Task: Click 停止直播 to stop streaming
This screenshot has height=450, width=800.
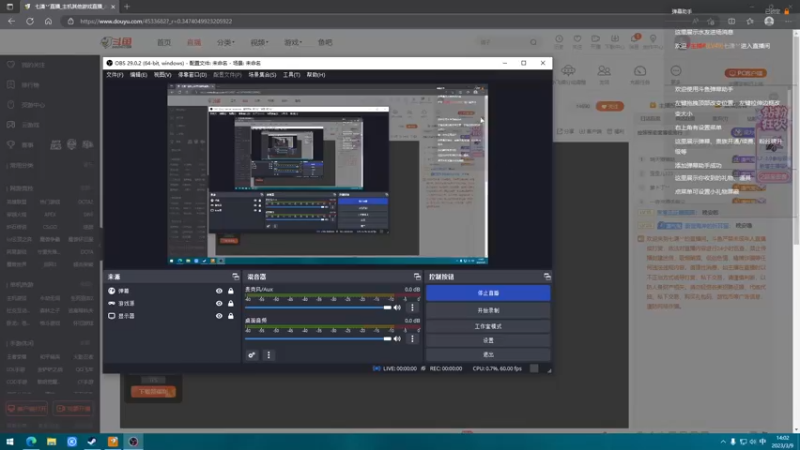Action: click(488, 293)
